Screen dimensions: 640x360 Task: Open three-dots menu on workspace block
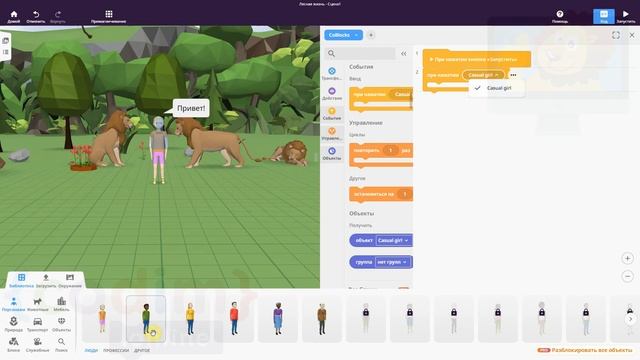513,75
